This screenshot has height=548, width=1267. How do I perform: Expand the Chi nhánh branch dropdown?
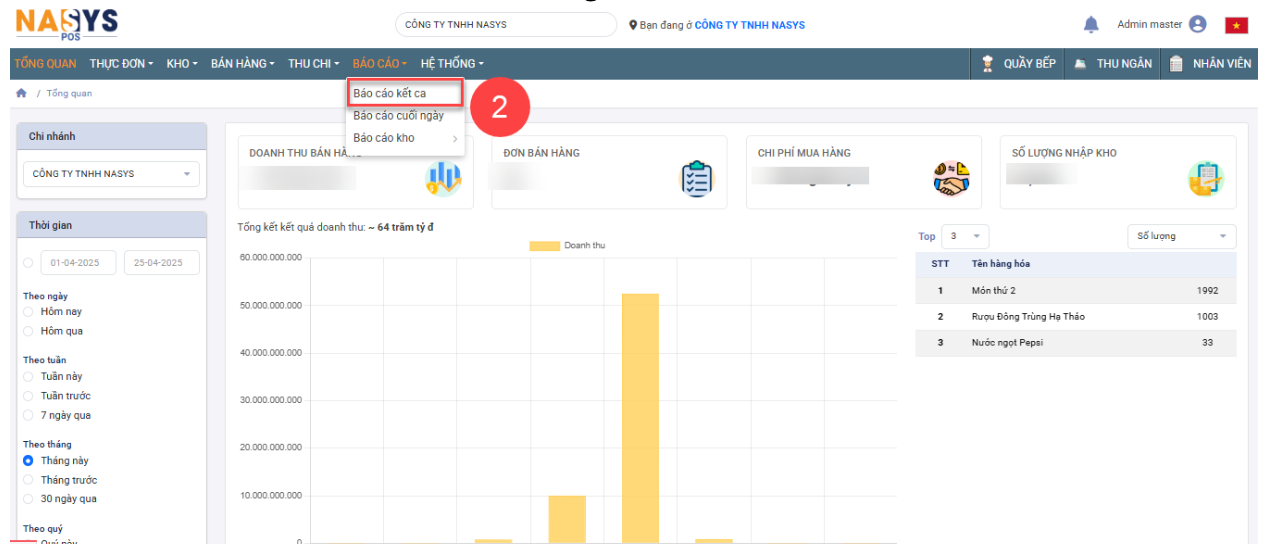(x=111, y=174)
